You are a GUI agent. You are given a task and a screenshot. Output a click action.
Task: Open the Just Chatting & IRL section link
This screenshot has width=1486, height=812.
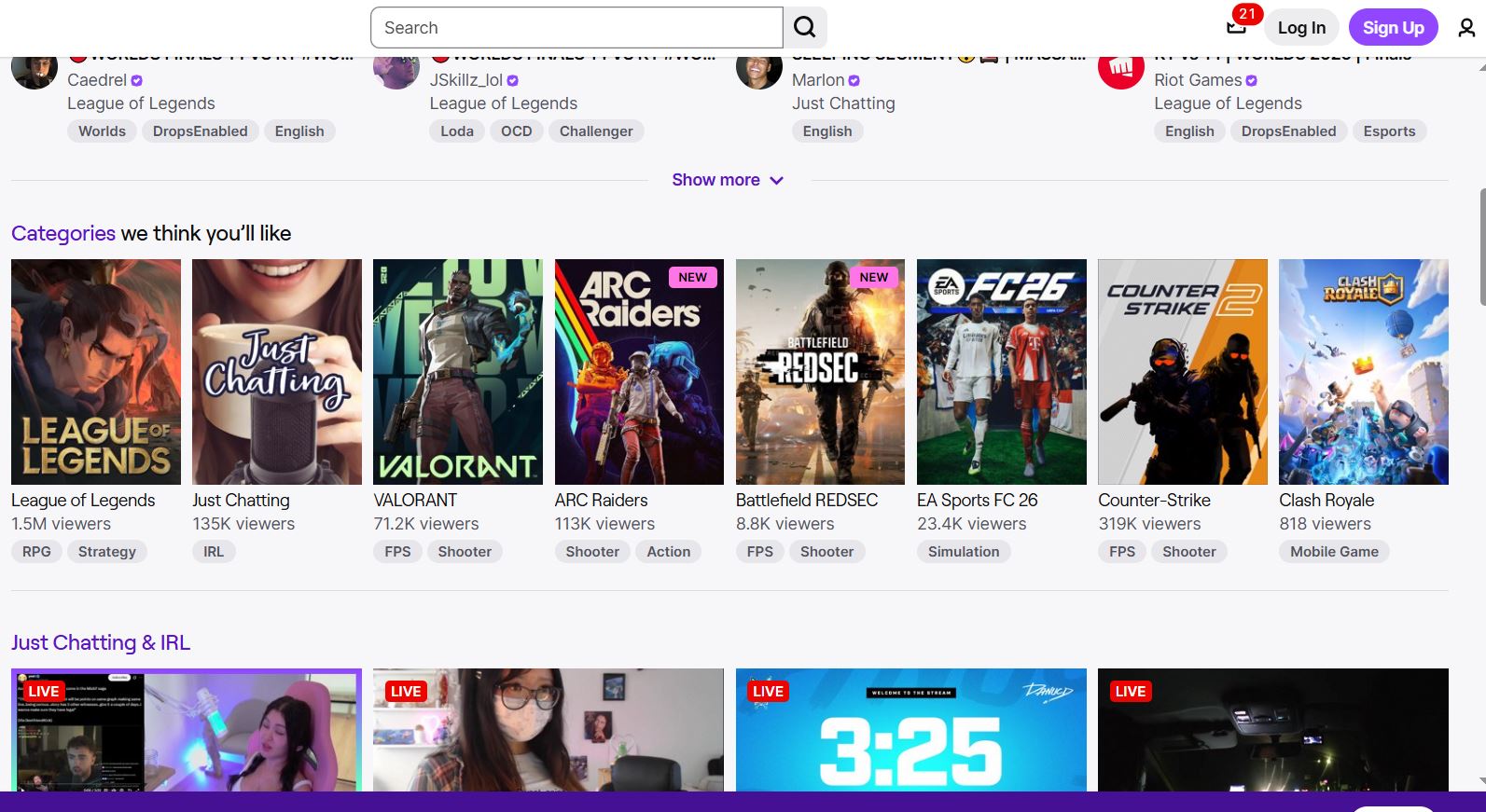(101, 642)
